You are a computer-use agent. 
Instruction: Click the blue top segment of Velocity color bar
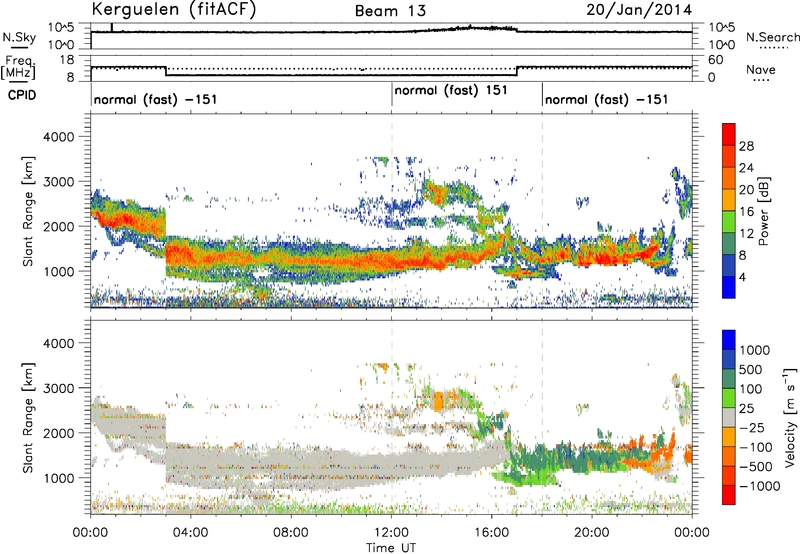(729, 340)
